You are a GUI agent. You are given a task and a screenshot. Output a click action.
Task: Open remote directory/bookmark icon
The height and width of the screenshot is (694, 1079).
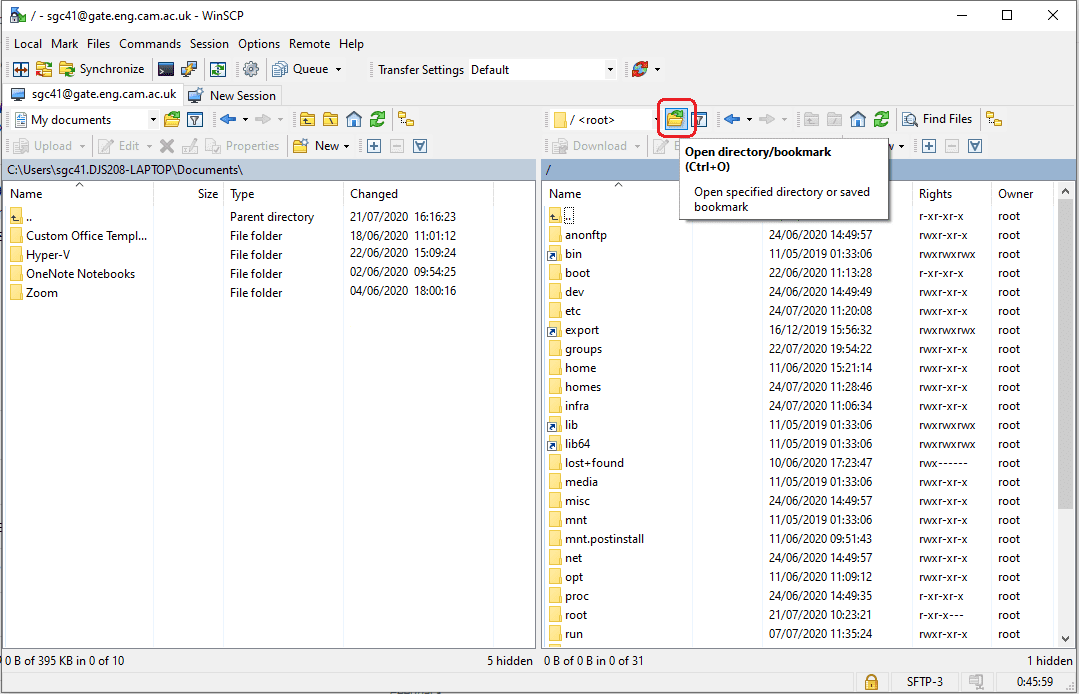click(677, 119)
